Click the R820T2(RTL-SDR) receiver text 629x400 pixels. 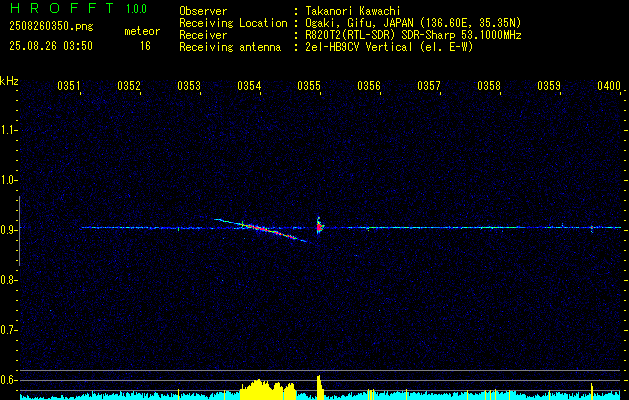pos(413,35)
